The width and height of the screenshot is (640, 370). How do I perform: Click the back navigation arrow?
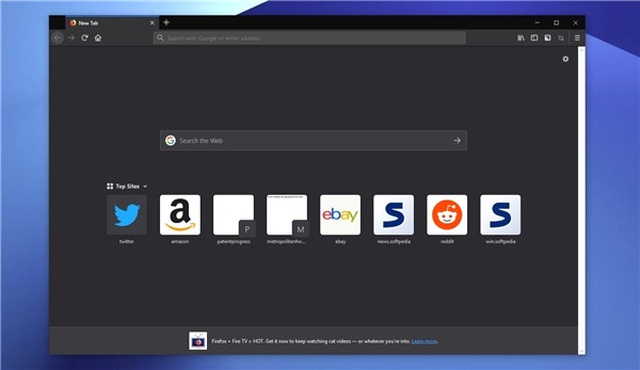pos(58,38)
